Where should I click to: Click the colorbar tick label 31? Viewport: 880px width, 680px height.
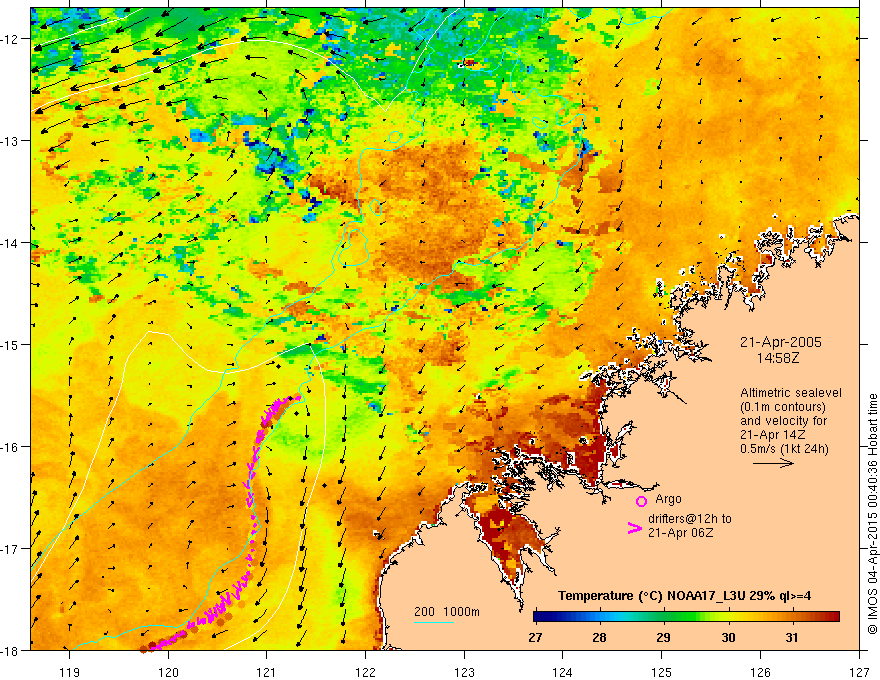[791, 637]
